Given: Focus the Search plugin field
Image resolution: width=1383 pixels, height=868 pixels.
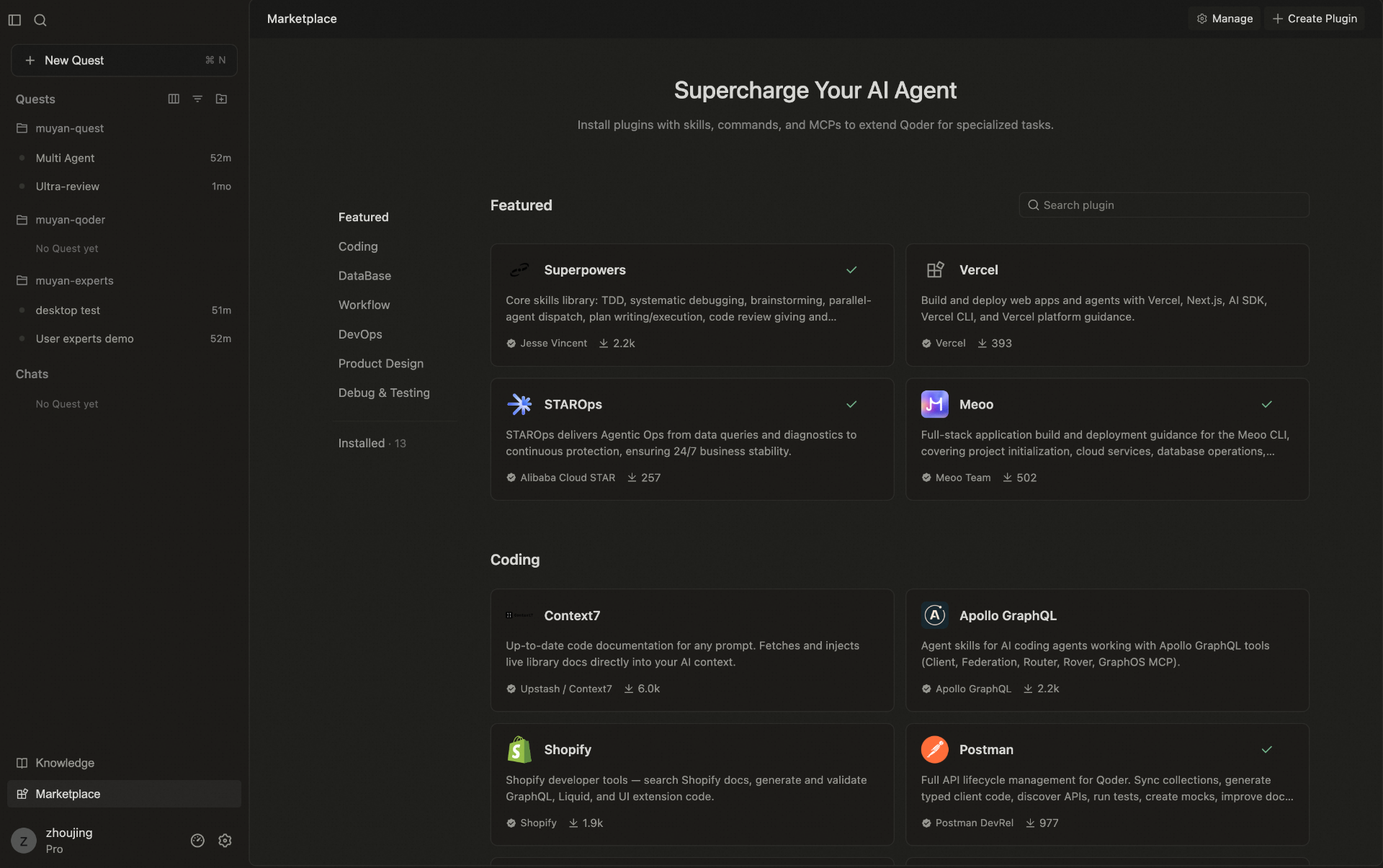Looking at the screenshot, I should (x=1164, y=205).
